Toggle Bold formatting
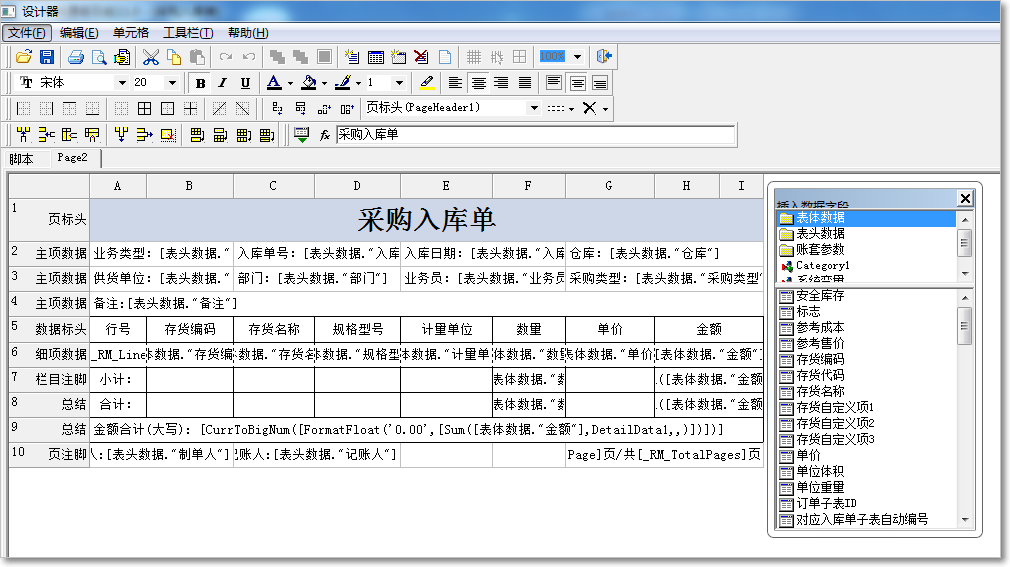Viewport: 1010px width, 567px height. coord(200,83)
